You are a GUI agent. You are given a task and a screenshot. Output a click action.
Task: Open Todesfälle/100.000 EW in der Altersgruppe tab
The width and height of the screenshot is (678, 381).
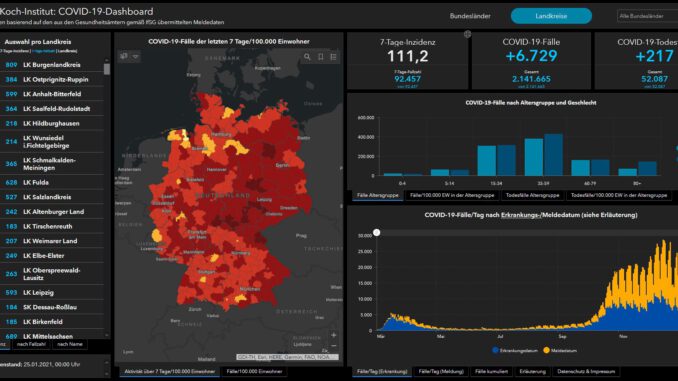[619, 195]
